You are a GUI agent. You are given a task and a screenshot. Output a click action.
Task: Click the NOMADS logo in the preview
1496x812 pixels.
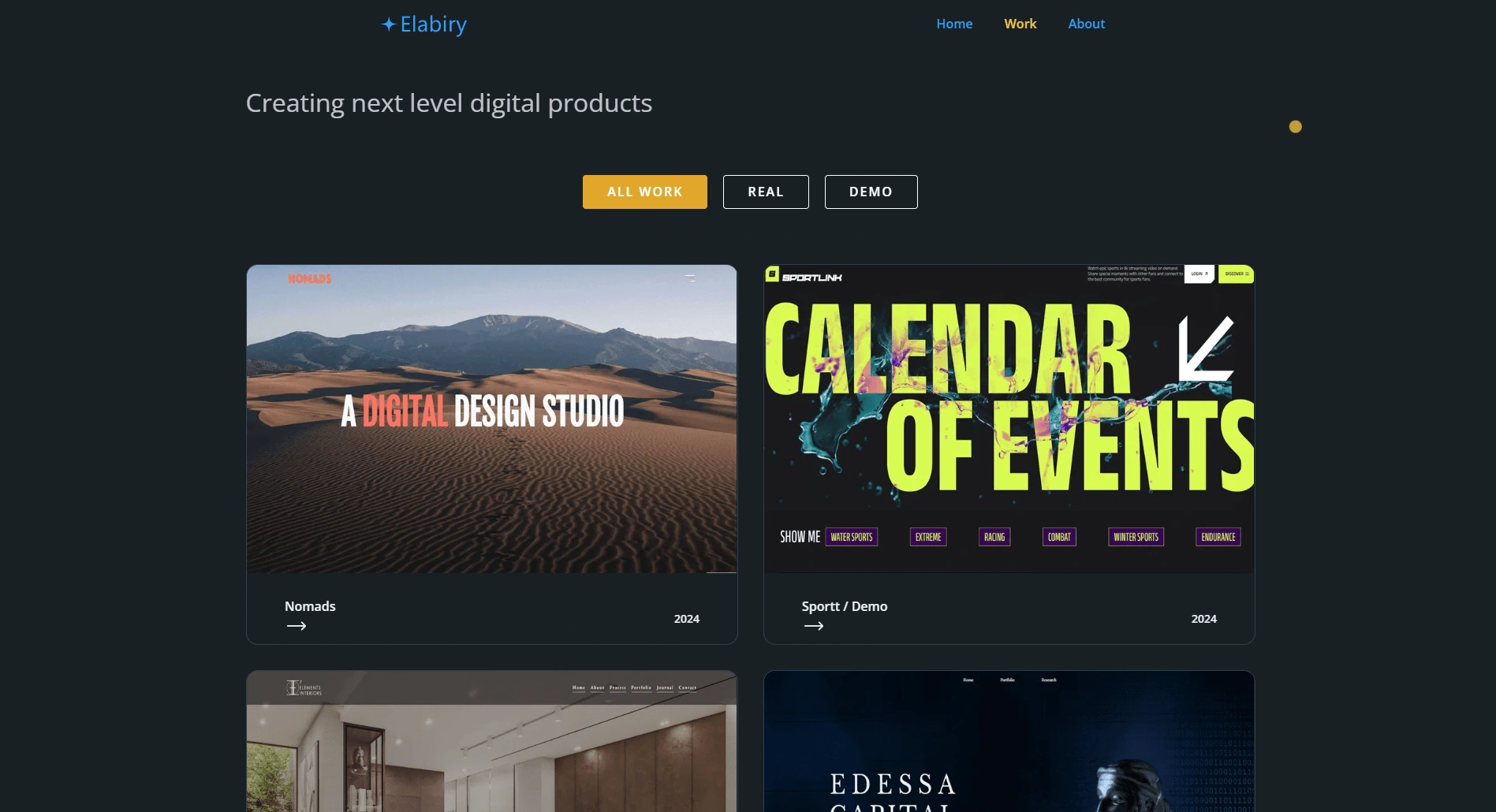pyautogui.click(x=310, y=278)
